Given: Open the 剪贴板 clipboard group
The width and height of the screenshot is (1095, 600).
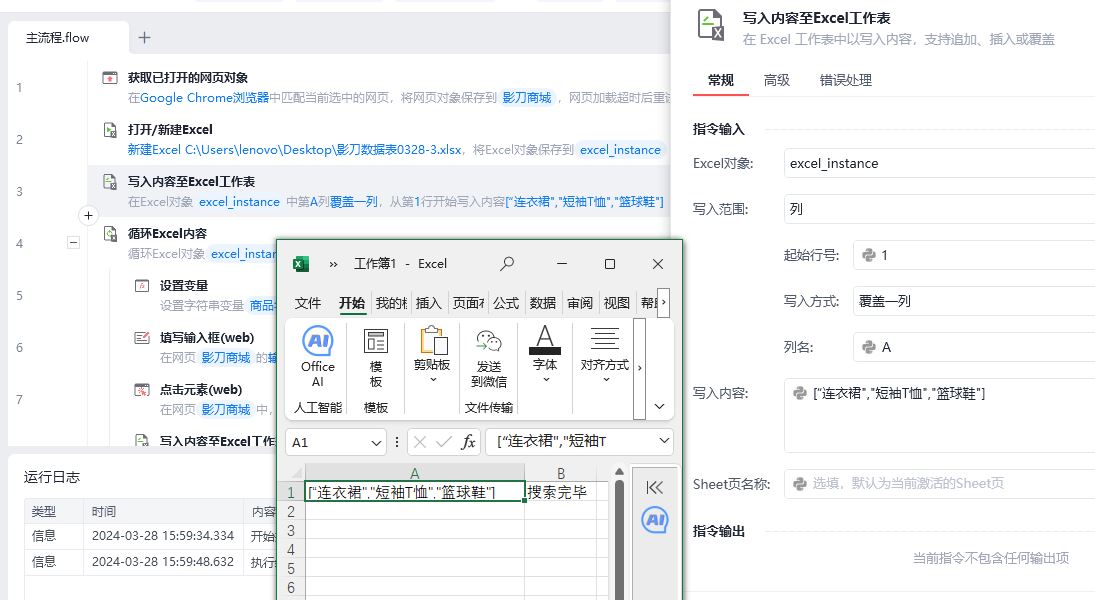Looking at the screenshot, I should pyautogui.click(x=432, y=355).
